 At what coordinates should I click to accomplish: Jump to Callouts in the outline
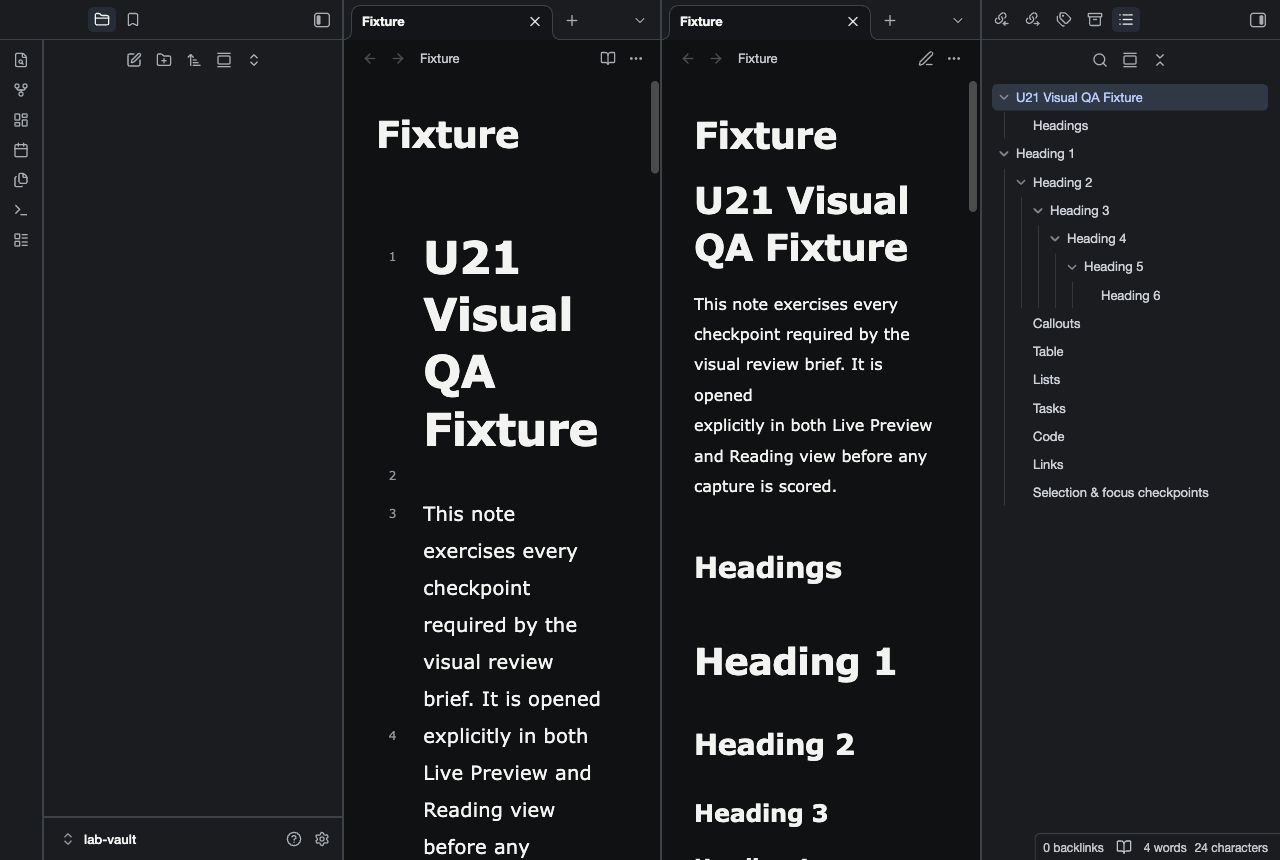click(x=1056, y=324)
